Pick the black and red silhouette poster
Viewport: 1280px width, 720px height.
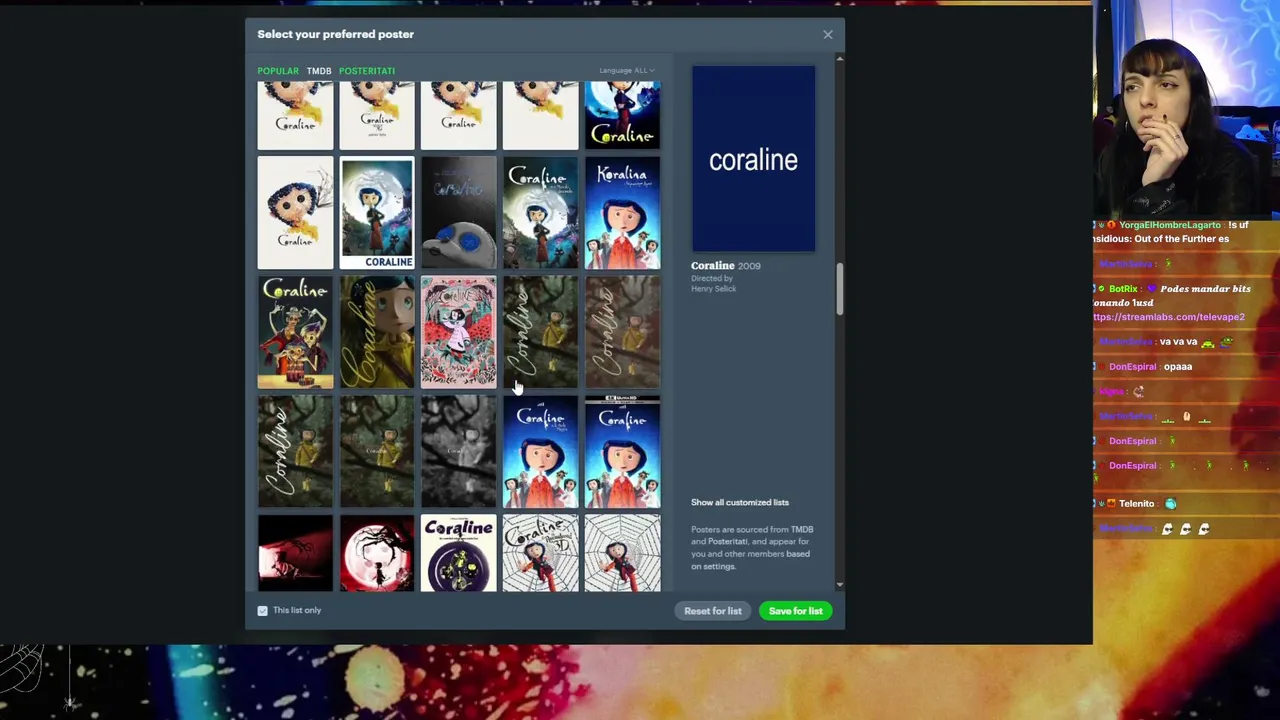(295, 553)
